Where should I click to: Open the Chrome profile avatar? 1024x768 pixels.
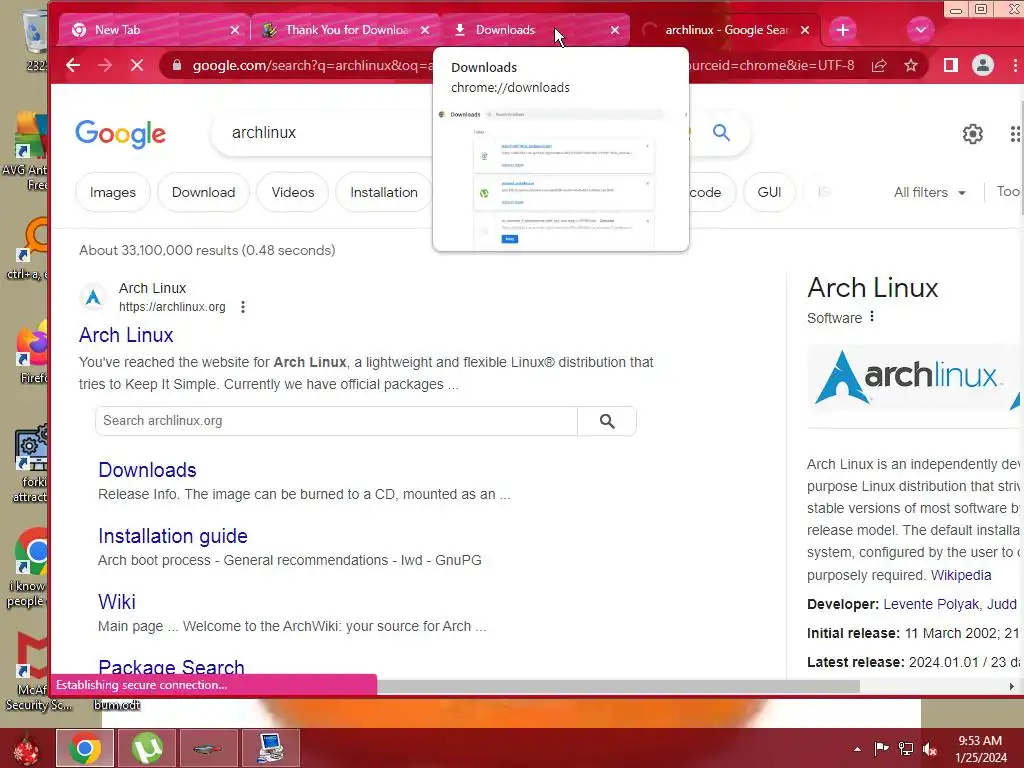983,65
